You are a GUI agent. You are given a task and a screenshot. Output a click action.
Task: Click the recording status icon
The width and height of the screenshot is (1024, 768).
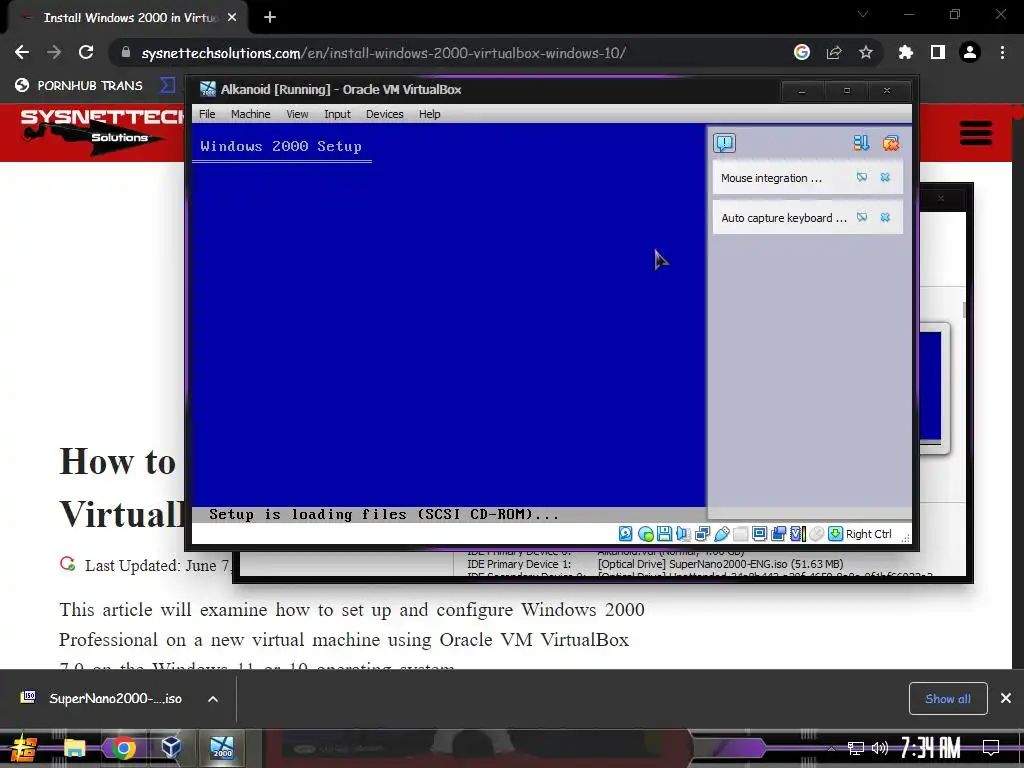[x=778, y=534]
